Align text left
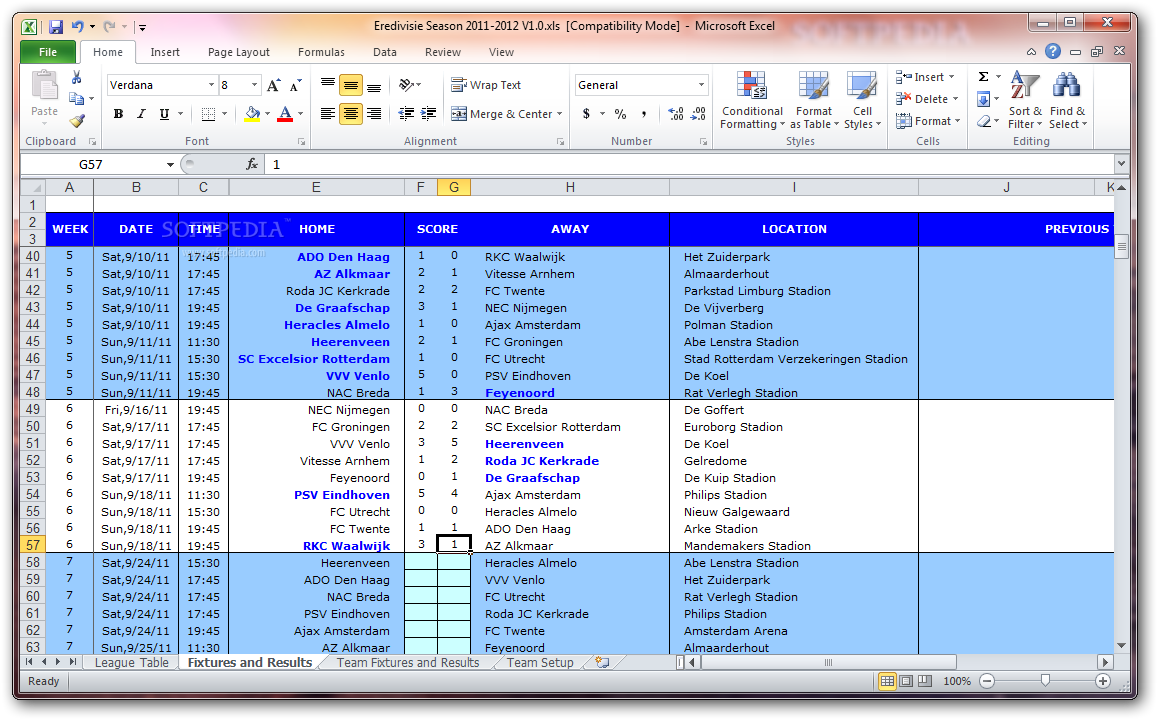The height and width of the screenshot is (720, 1158). 328,114
